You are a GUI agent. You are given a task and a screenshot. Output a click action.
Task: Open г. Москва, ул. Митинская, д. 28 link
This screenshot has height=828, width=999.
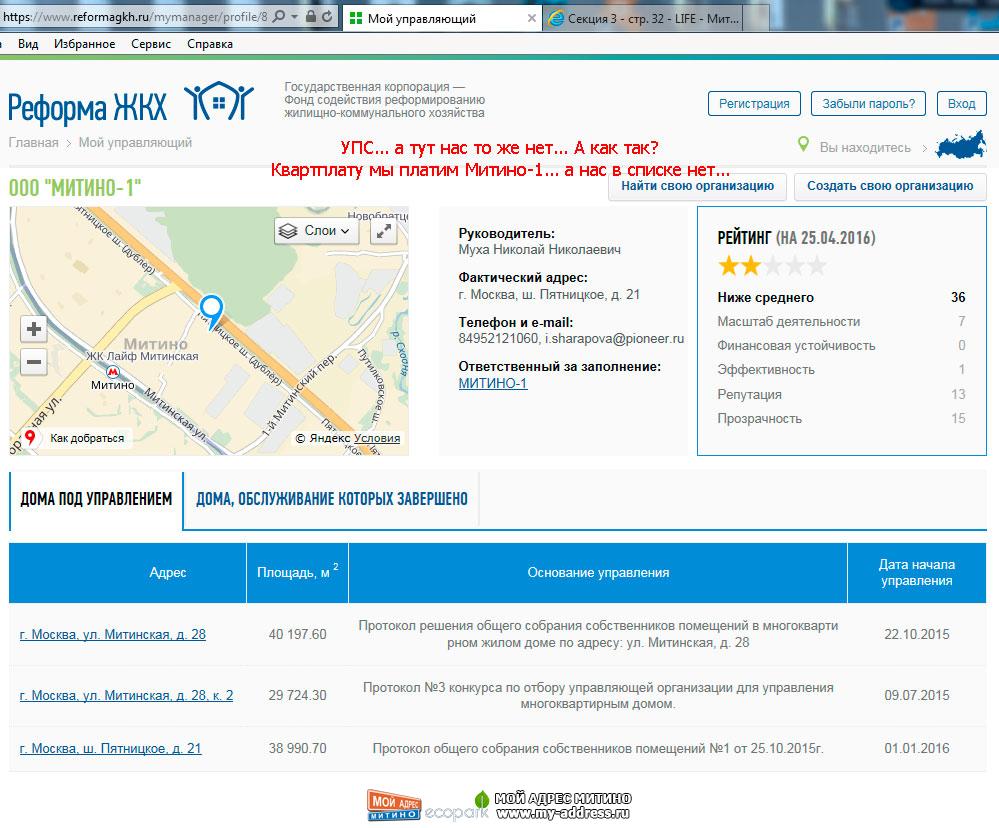click(113, 634)
